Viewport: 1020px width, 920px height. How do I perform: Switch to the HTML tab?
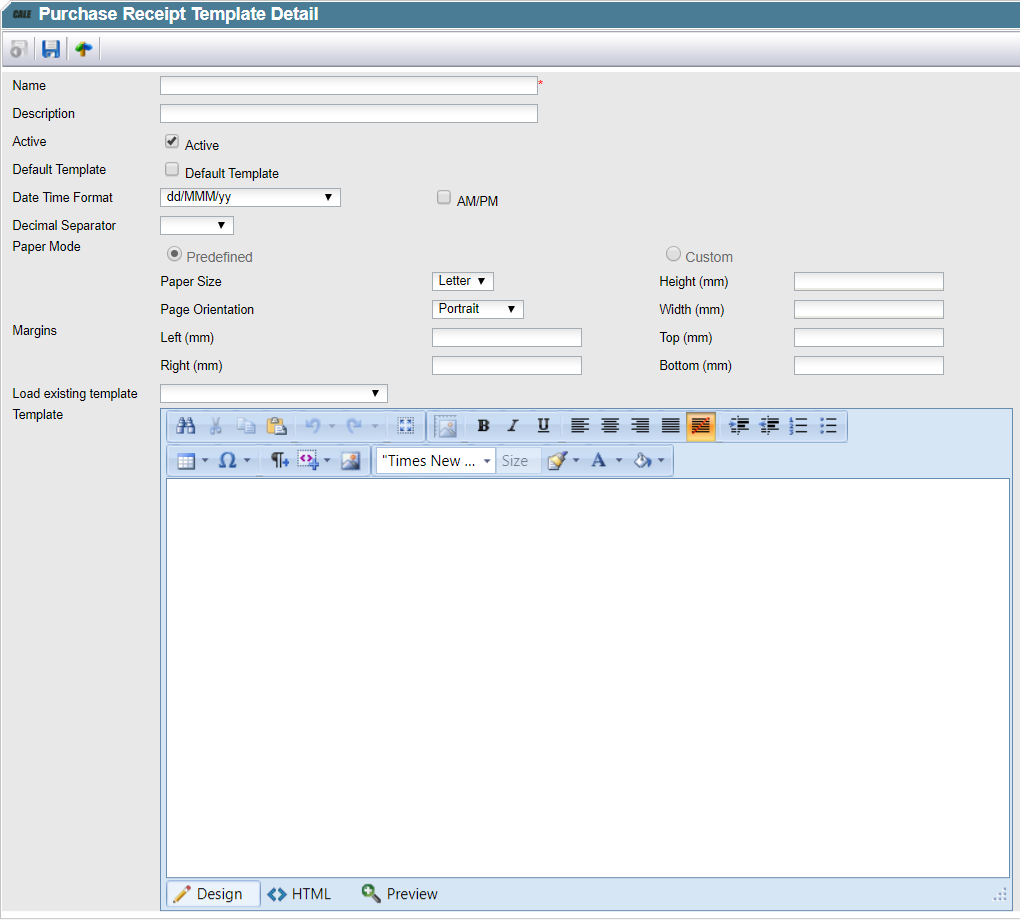299,894
